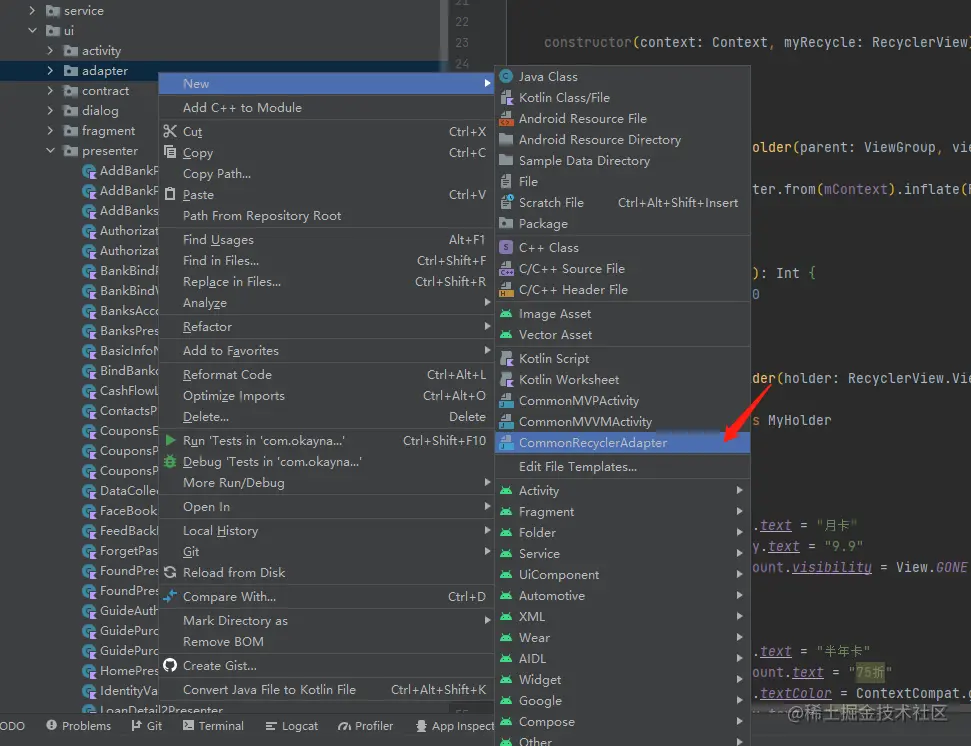Click the Create Gist GitHub icon
Screen dimensions: 971x746
(x=170, y=666)
